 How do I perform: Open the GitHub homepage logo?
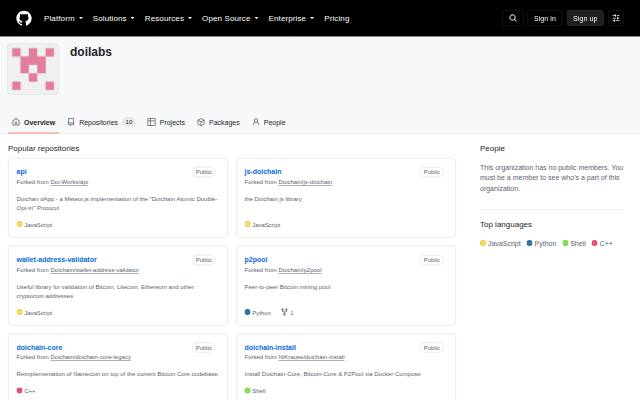click(24, 18)
